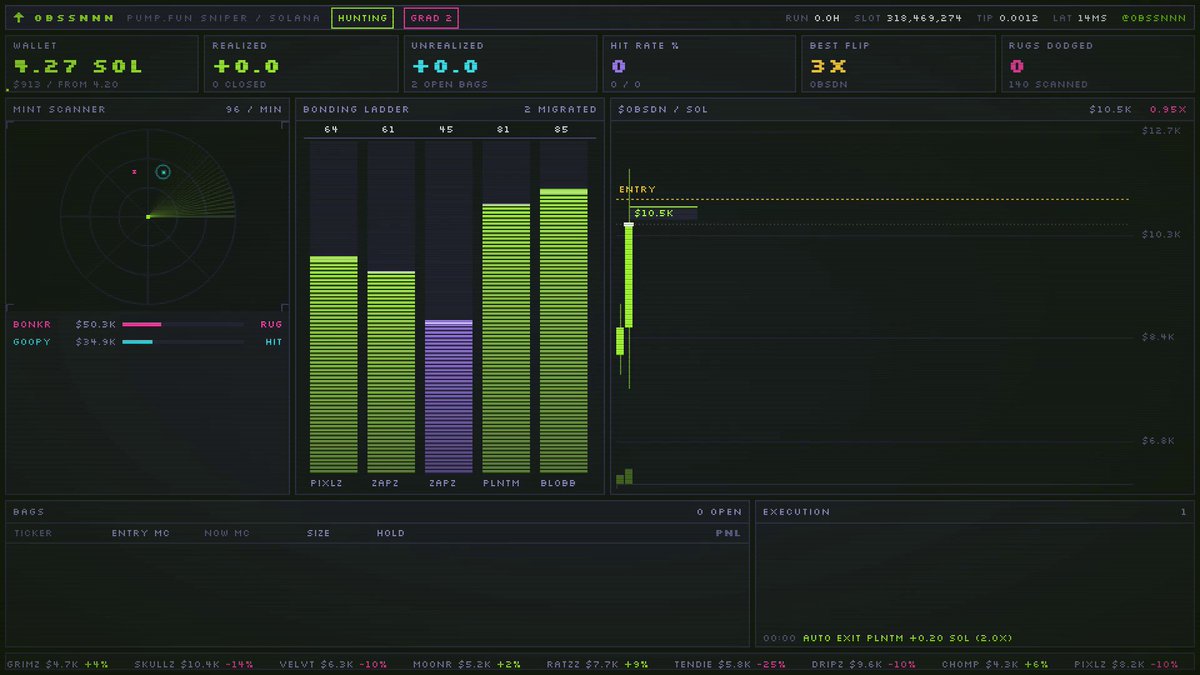
Task: Click the HIT tag on the GOOPY row
Action: [x=273, y=342]
